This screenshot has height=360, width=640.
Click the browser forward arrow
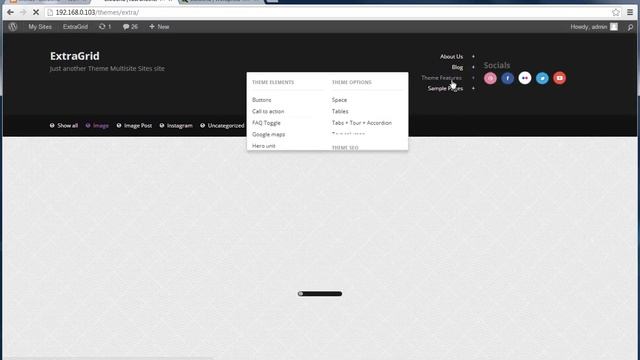pos(23,13)
